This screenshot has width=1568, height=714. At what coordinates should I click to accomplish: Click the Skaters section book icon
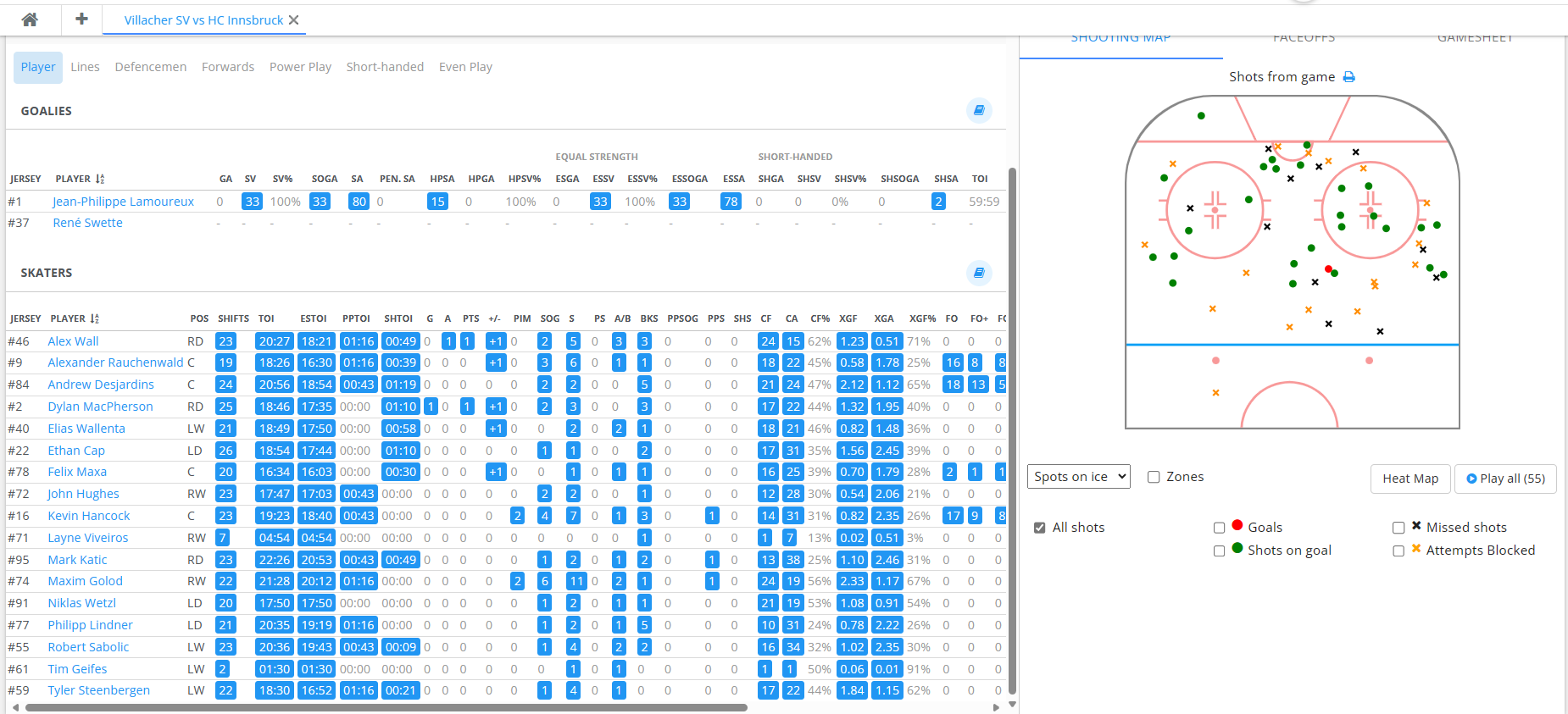(979, 273)
